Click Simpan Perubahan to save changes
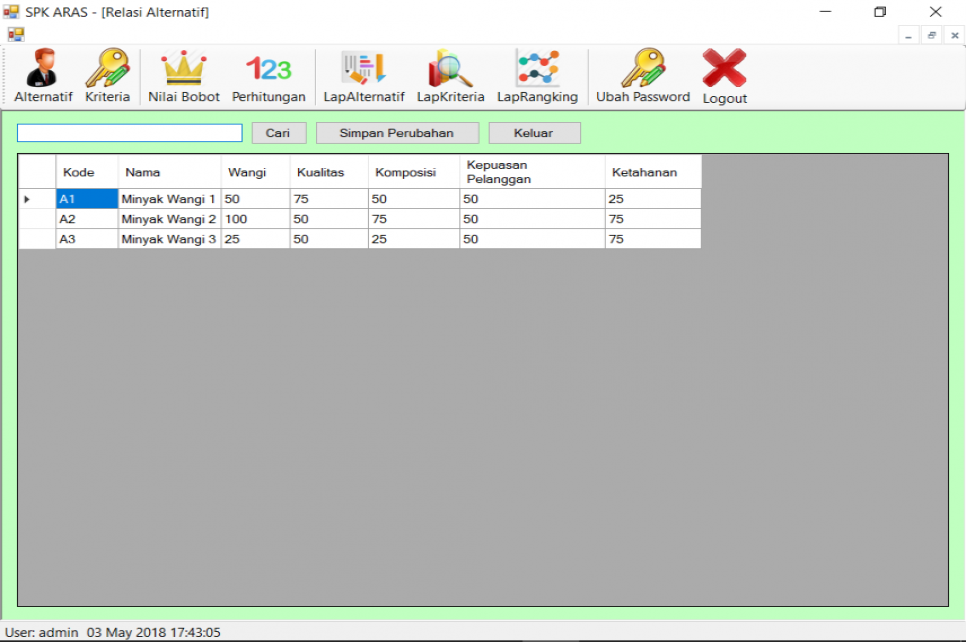 pyautogui.click(x=397, y=132)
